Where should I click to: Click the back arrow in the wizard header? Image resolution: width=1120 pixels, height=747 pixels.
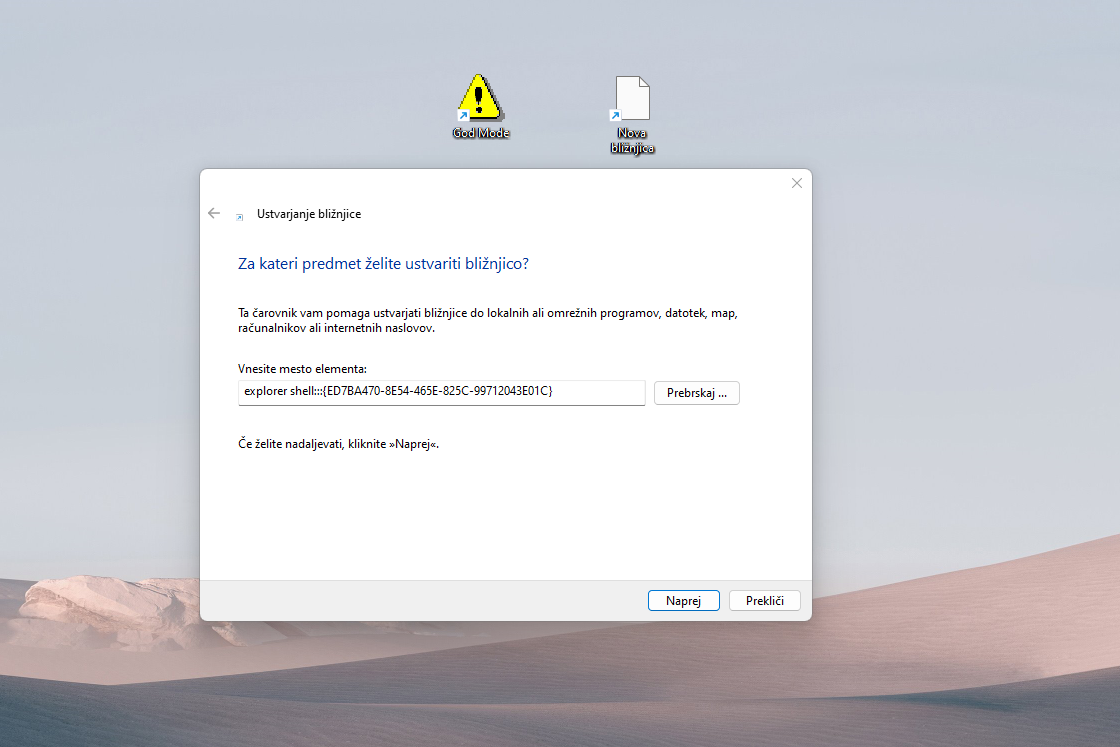pos(214,214)
